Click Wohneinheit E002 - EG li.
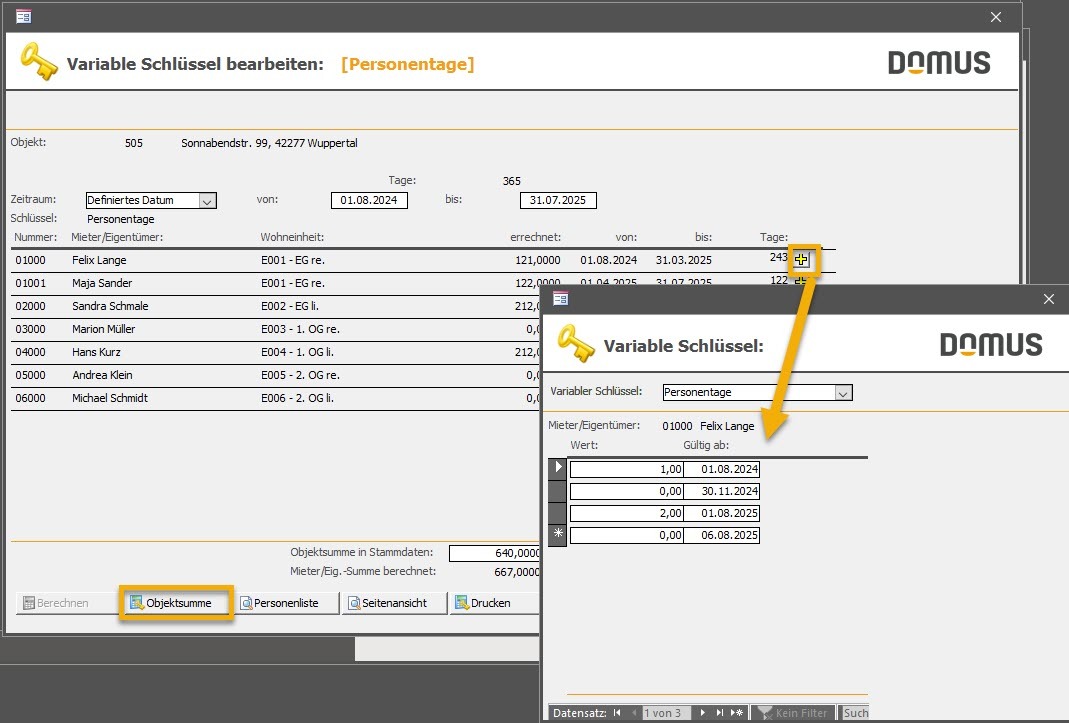This screenshot has height=723, width=1069. click(x=289, y=306)
